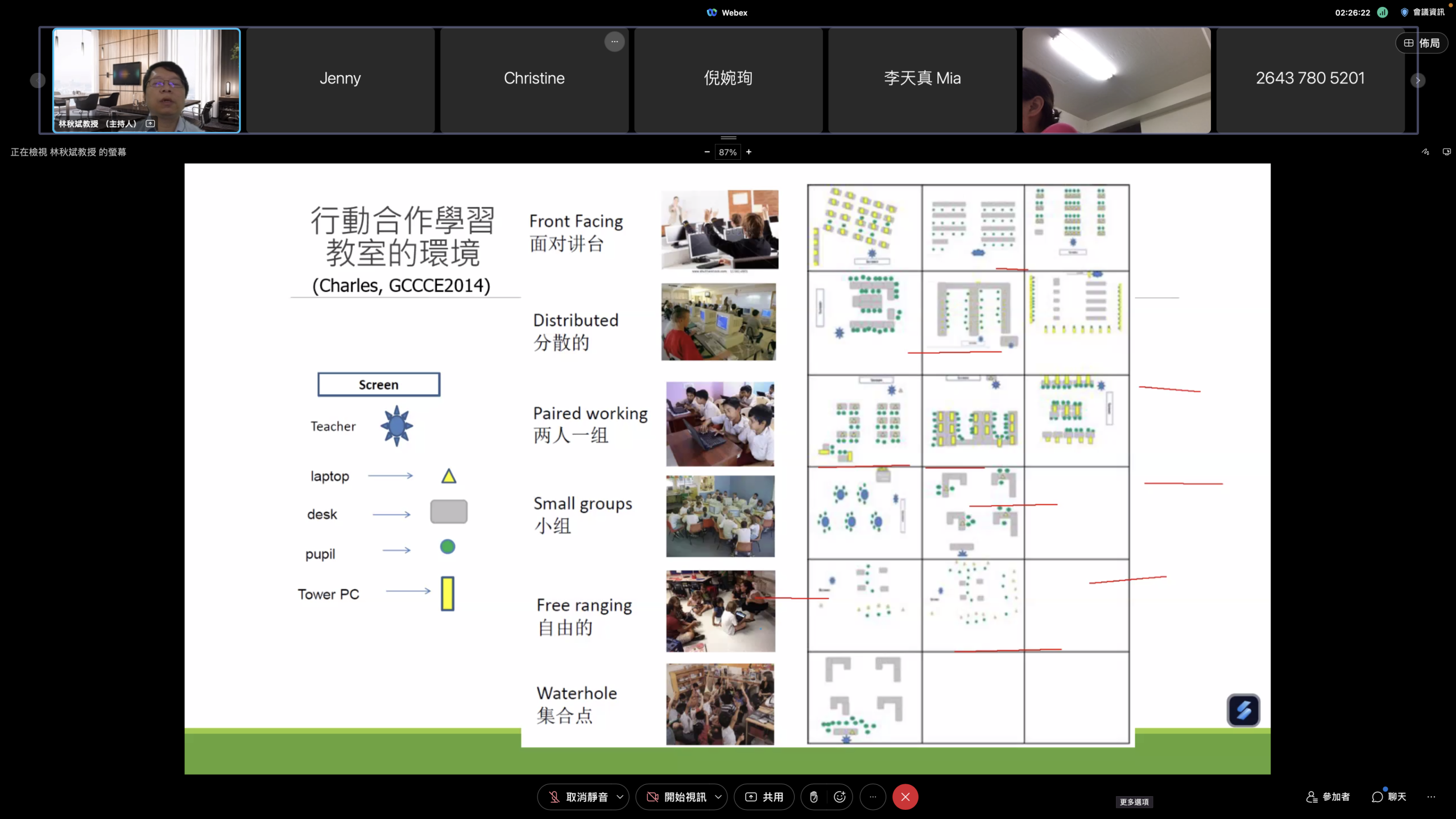Click the annotate pen icon above shared screen
Image resolution: width=1456 pixels, height=819 pixels.
pos(1425,152)
